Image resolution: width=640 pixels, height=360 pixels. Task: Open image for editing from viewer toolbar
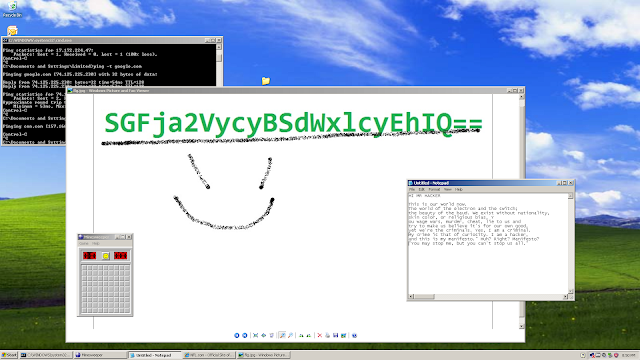(x=344, y=336)
